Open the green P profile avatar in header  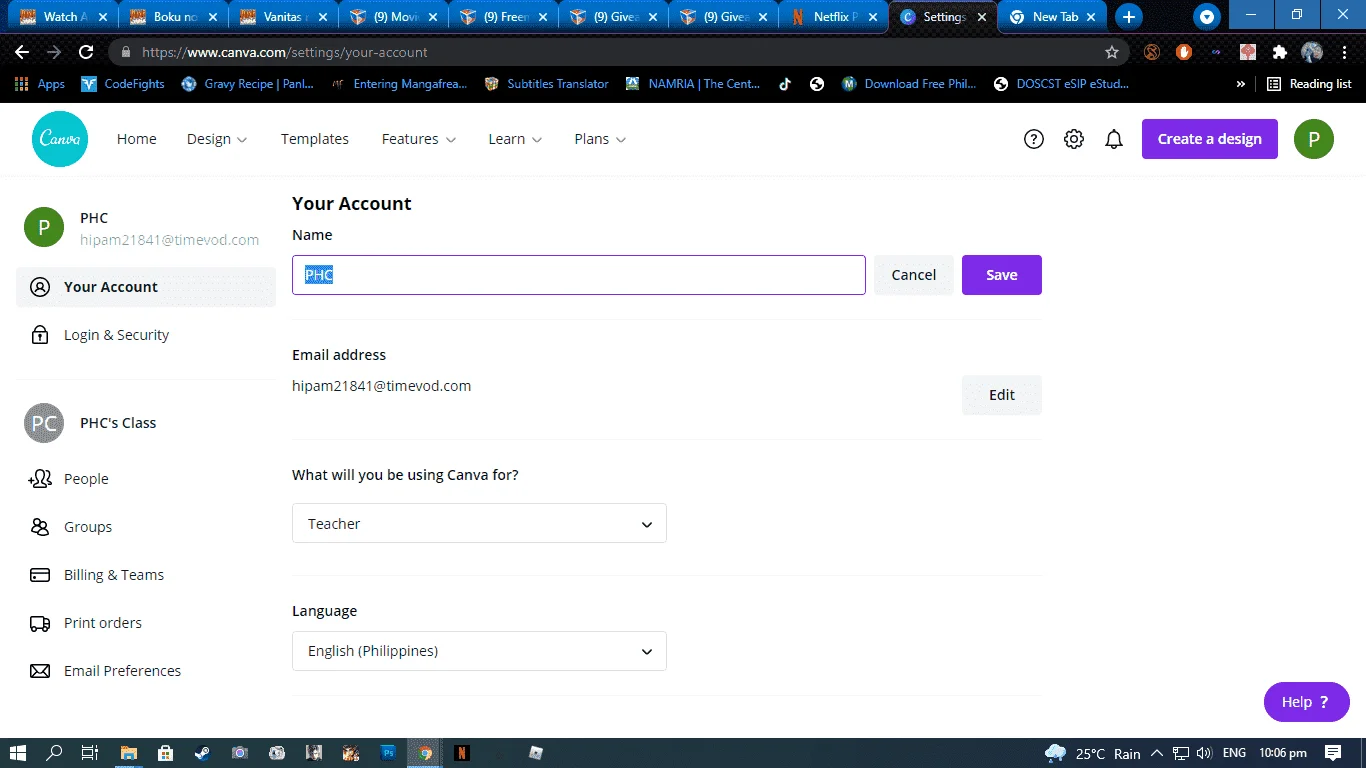(x=1314, y=139)
